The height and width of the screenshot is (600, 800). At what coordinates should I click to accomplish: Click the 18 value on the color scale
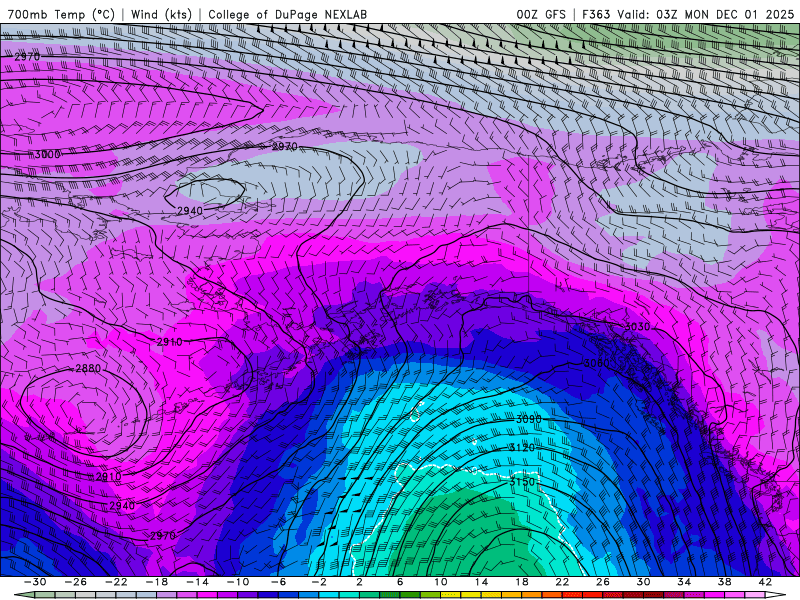(521, 582)
